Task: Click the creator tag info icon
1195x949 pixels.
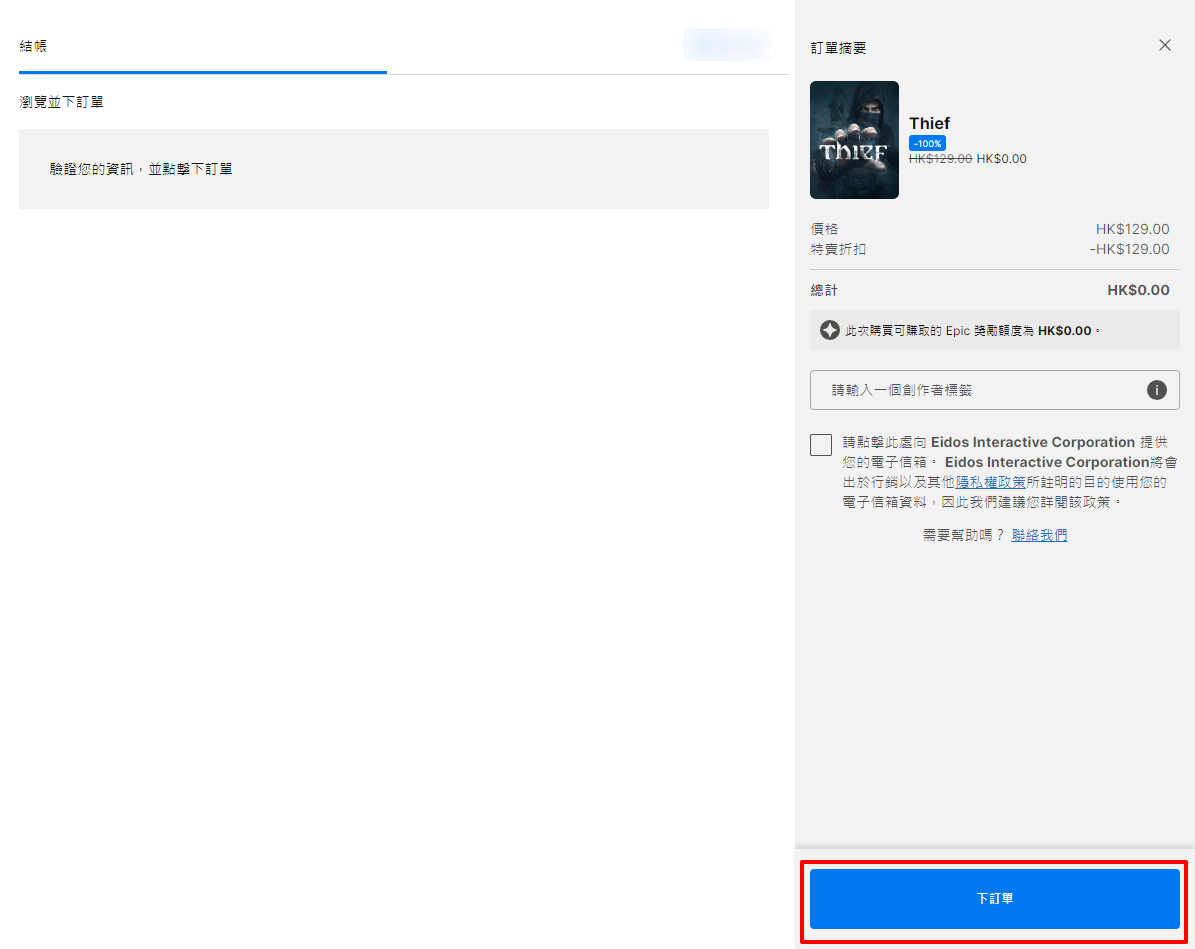Action: [x=1156, y=390]
